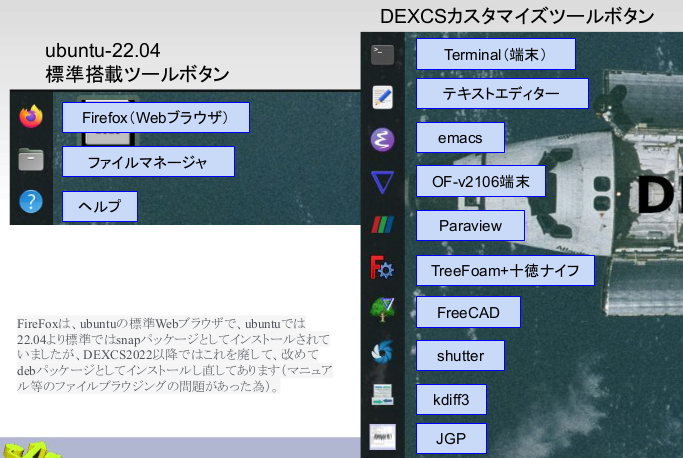Open the file manager folder icon

(31, 160)
